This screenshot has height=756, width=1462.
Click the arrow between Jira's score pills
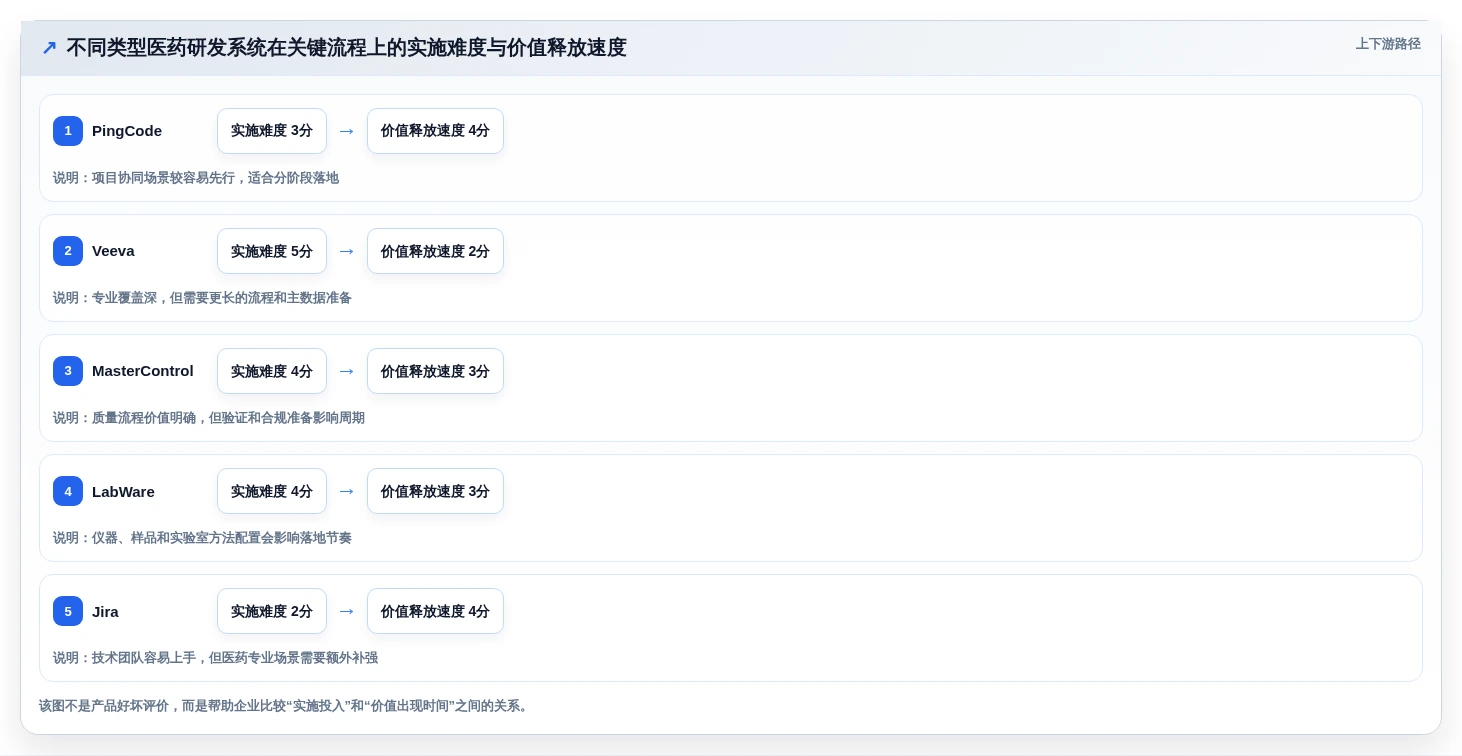tap(347, 611)
